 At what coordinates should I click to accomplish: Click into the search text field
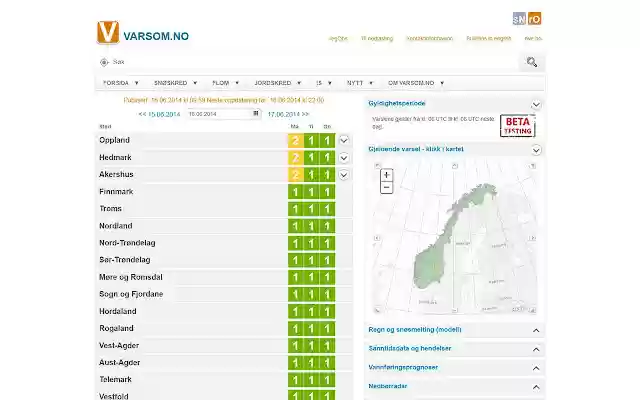314,62
